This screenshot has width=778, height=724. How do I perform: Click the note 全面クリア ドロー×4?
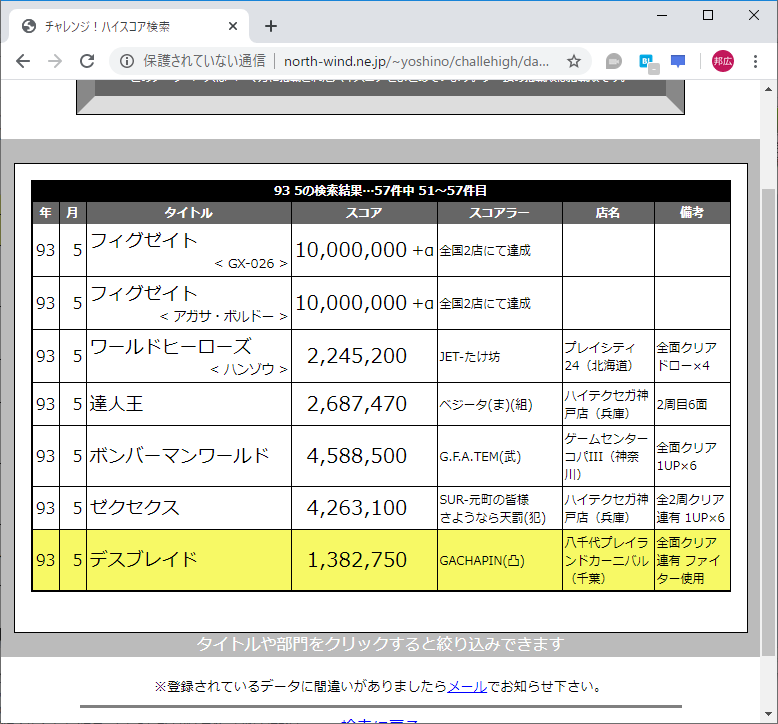pos(686,356)
